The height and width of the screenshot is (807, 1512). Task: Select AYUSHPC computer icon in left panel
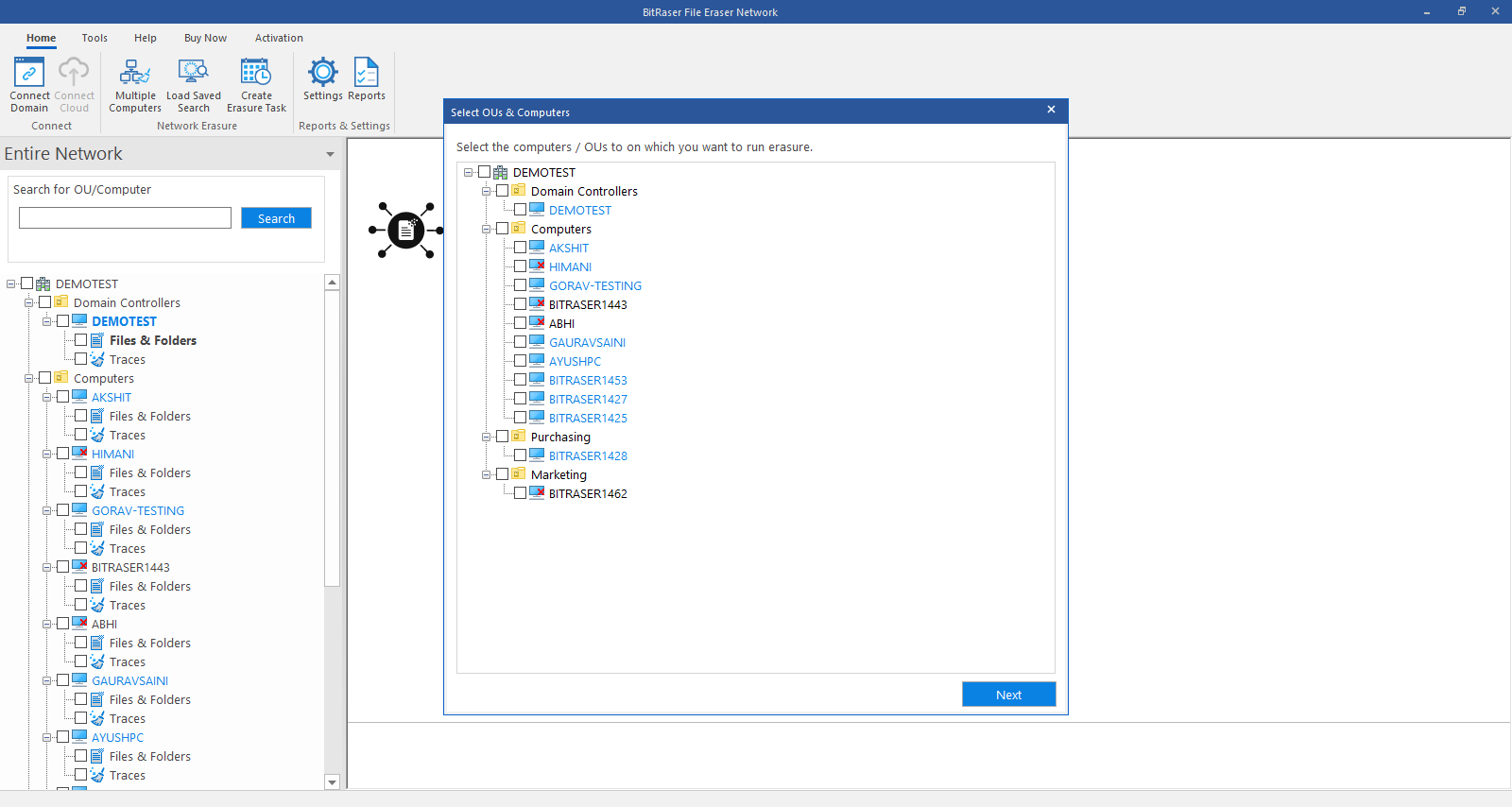pyautogui.click(x=80, y=736)
